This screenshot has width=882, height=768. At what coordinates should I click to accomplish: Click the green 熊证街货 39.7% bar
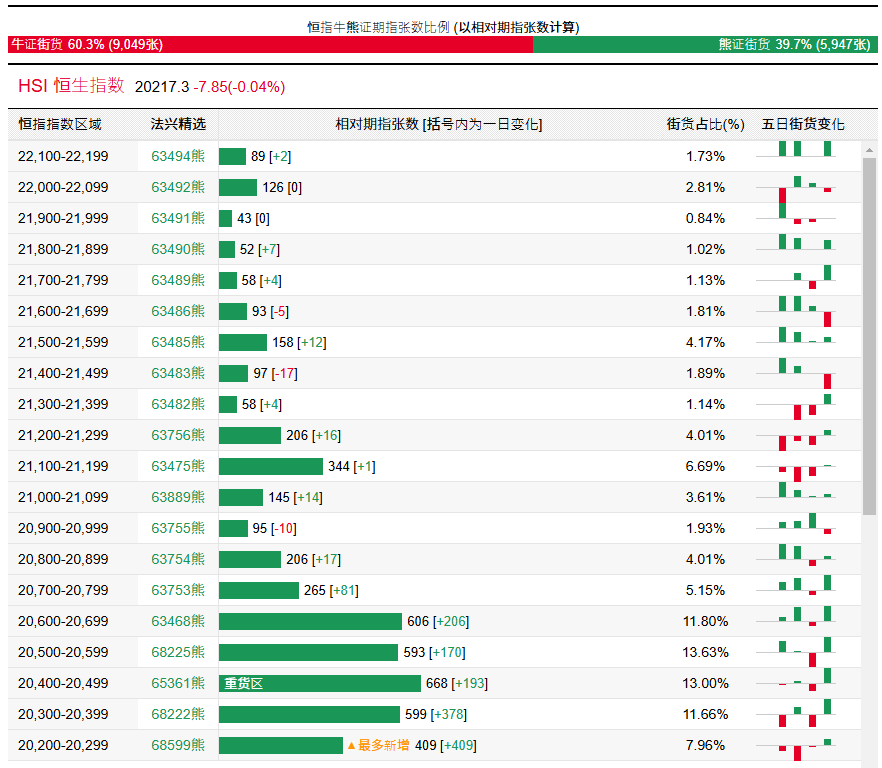point(705,44)
